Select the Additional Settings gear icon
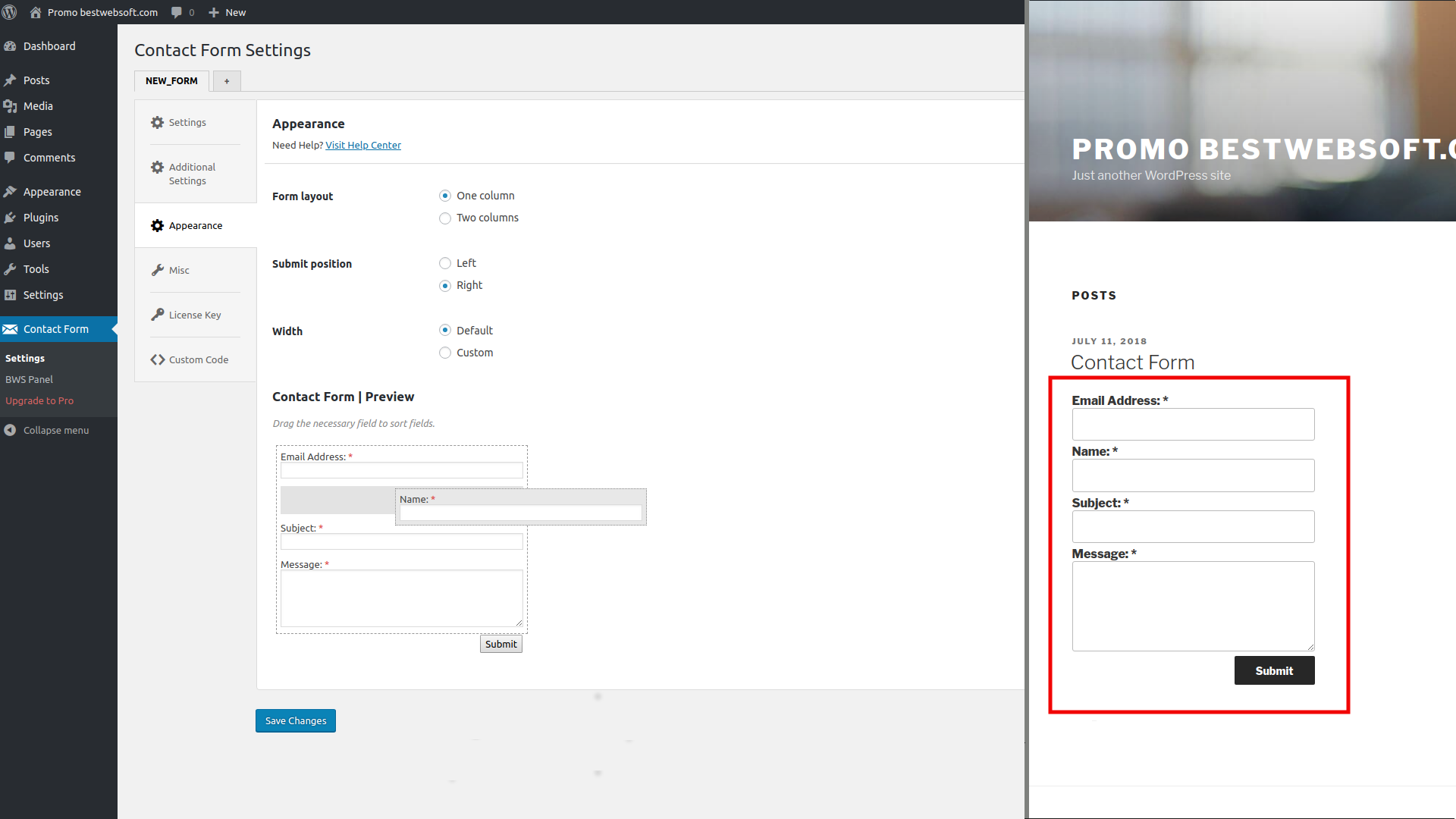 coord(157,167)
